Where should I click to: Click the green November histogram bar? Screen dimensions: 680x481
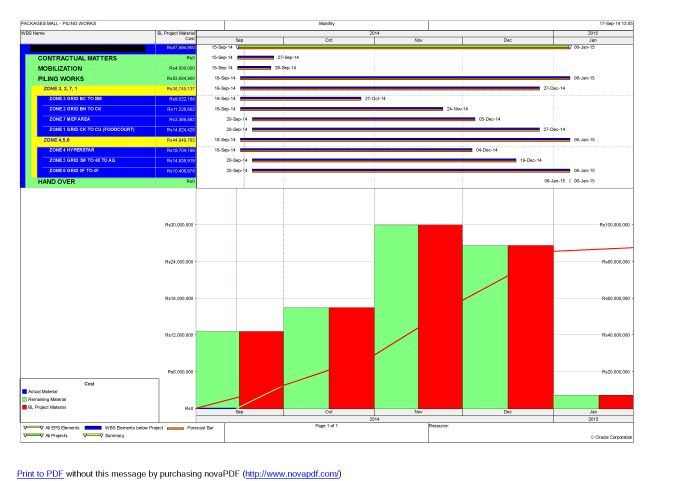396,317
